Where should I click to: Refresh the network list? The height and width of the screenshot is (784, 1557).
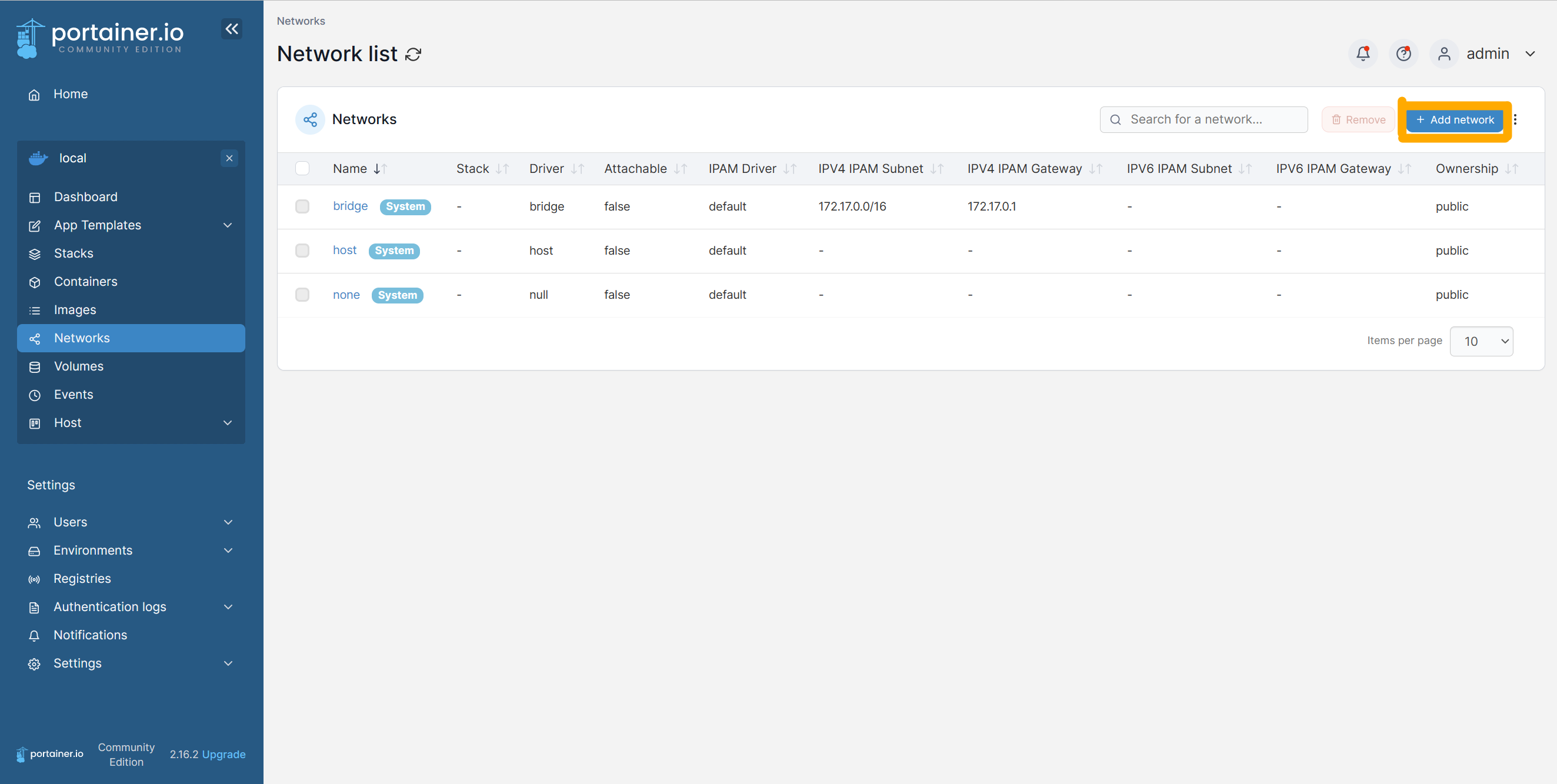pos(414,54)
